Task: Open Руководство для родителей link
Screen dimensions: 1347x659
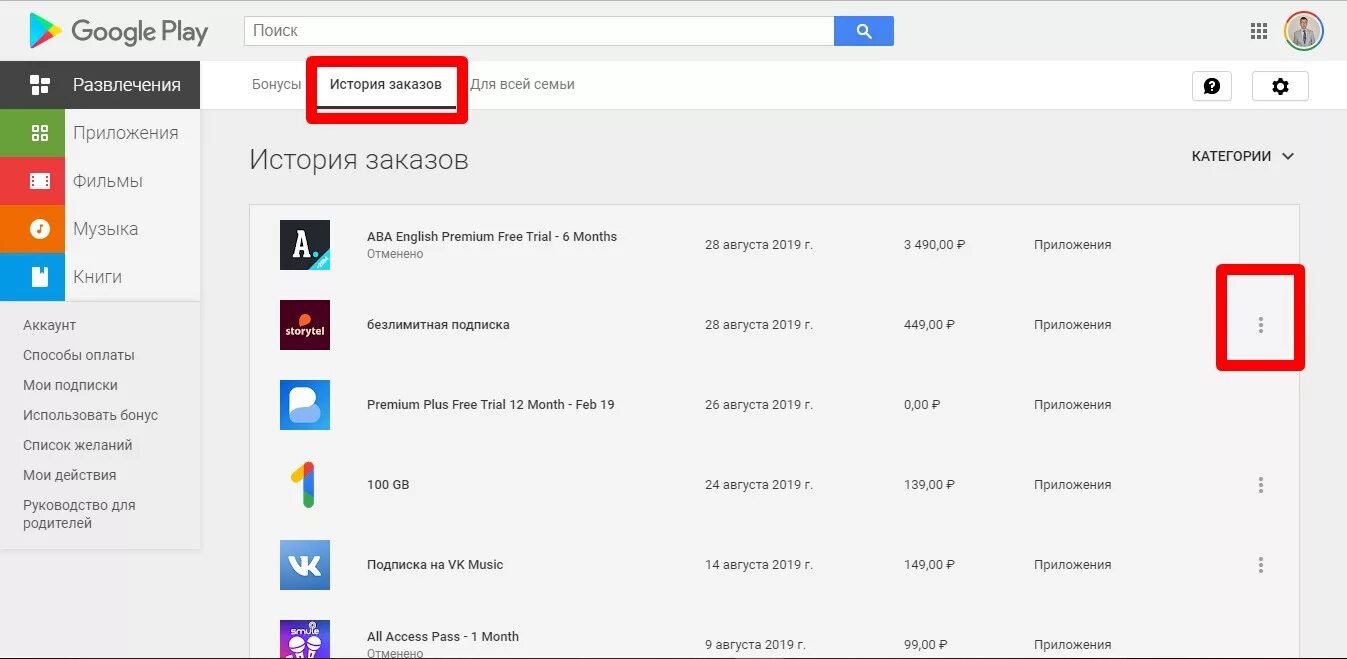Action: pos(79,514)
